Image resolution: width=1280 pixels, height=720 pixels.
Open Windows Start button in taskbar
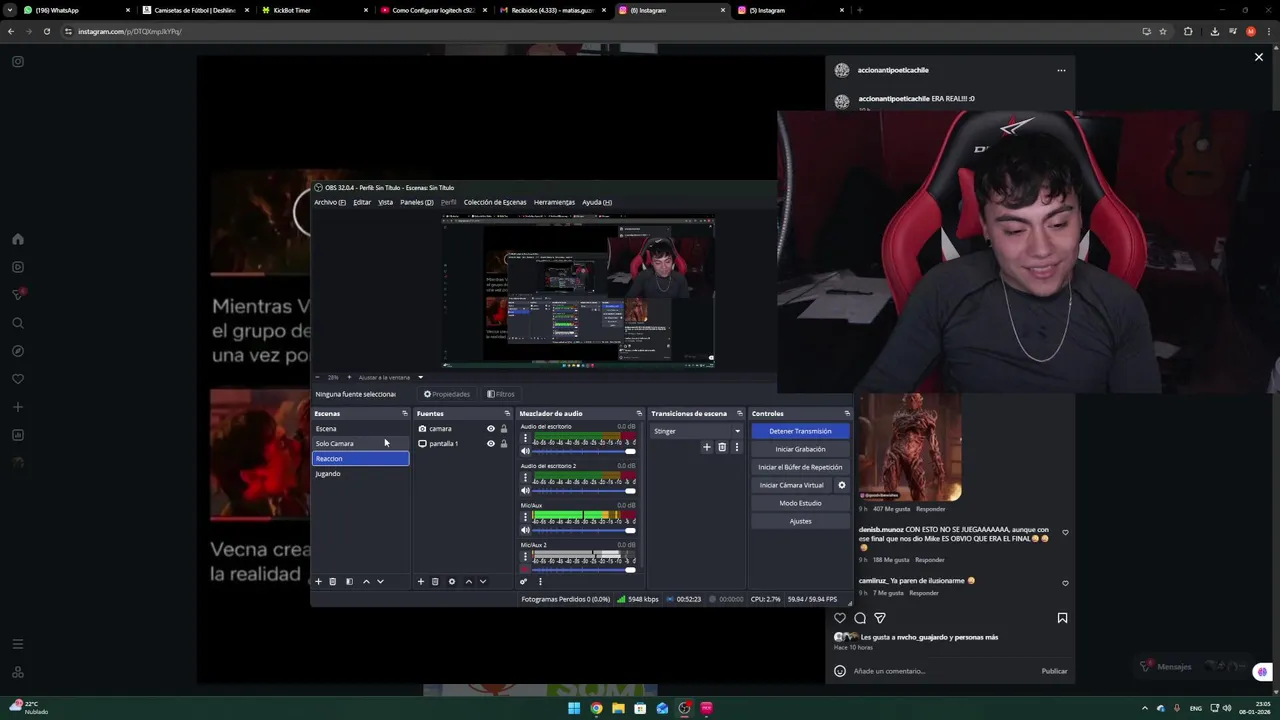point(574,708)
